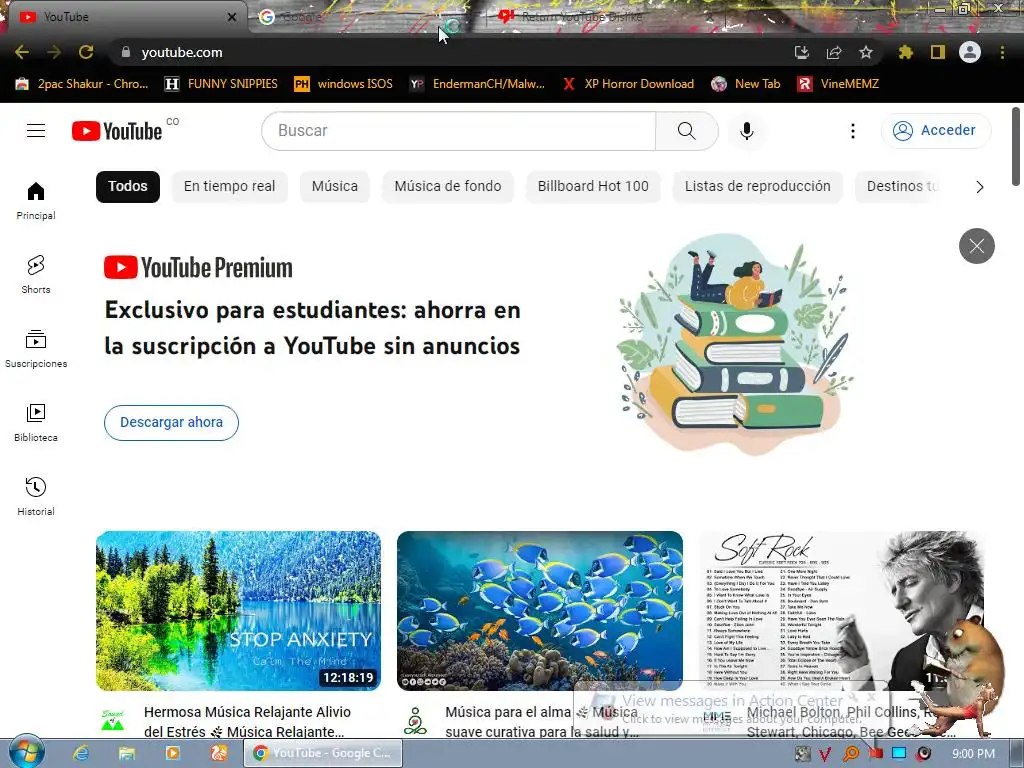
Task: Toggle Chrome side panel icon
Action: [x=938, y=52]
